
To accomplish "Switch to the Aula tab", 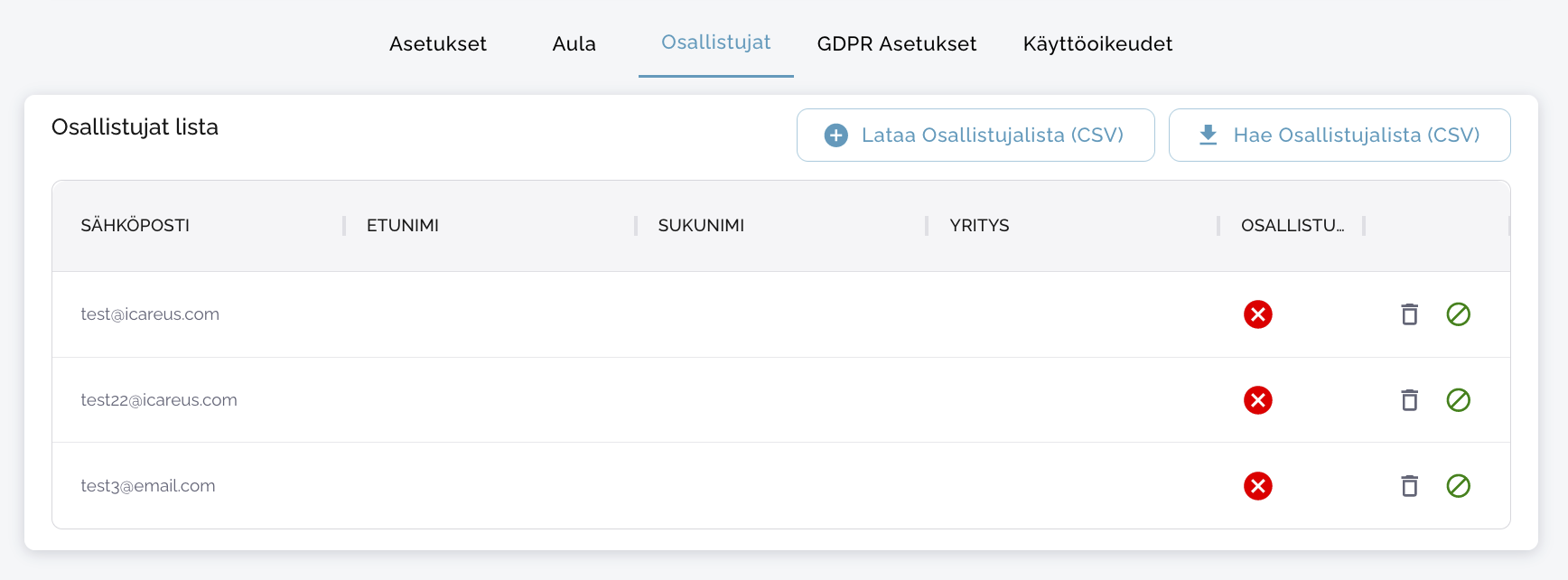I will pyautogui.click(x=574, y=44).
